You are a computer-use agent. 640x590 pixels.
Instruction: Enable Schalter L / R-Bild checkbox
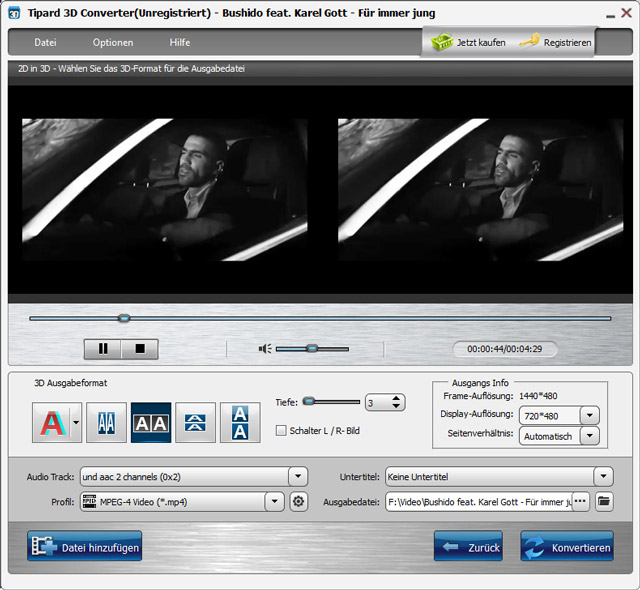pos(281,430)
